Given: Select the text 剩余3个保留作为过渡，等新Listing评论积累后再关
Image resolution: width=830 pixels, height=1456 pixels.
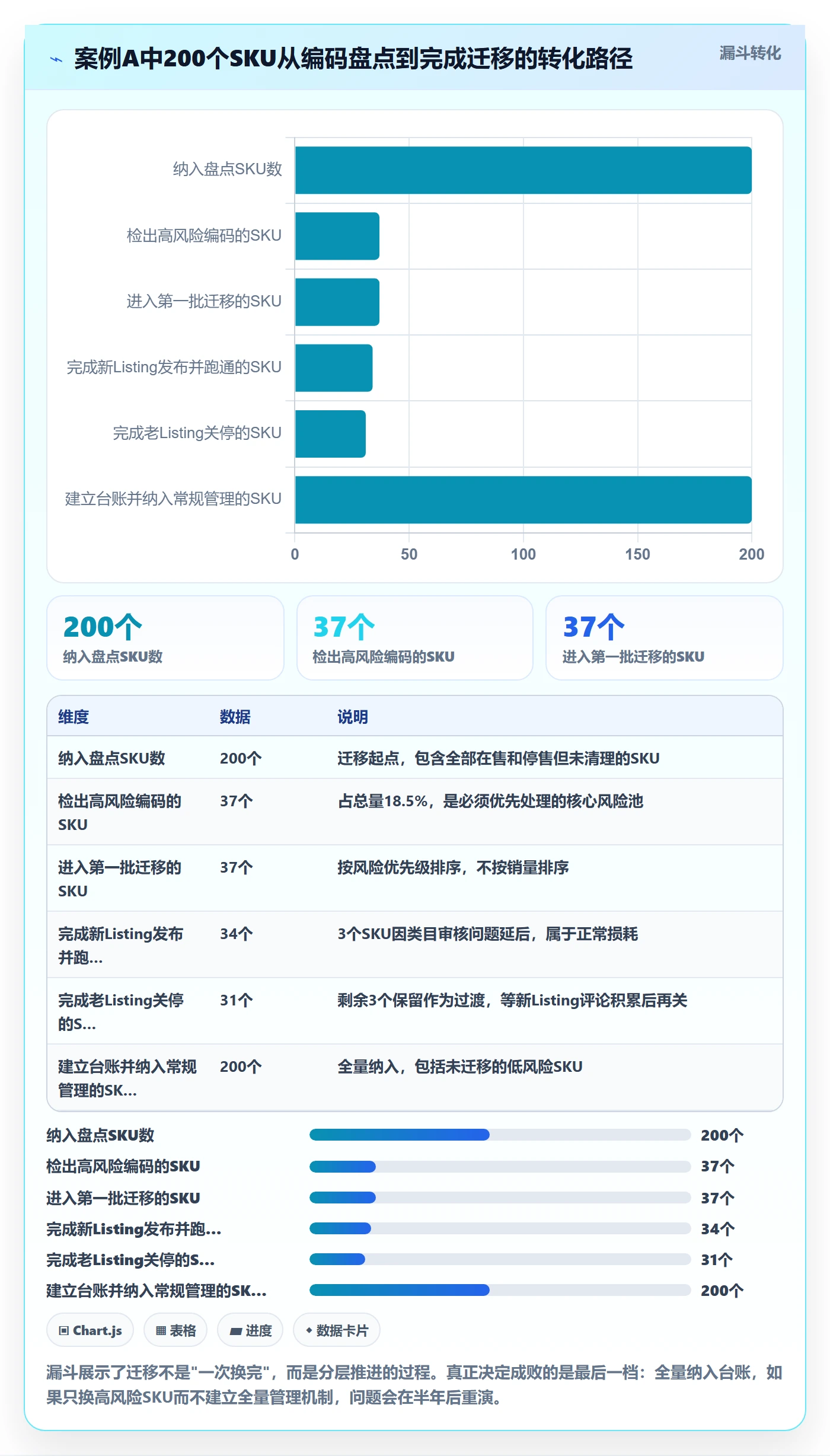Looking at the screenshot, I should coord(512,1000).
